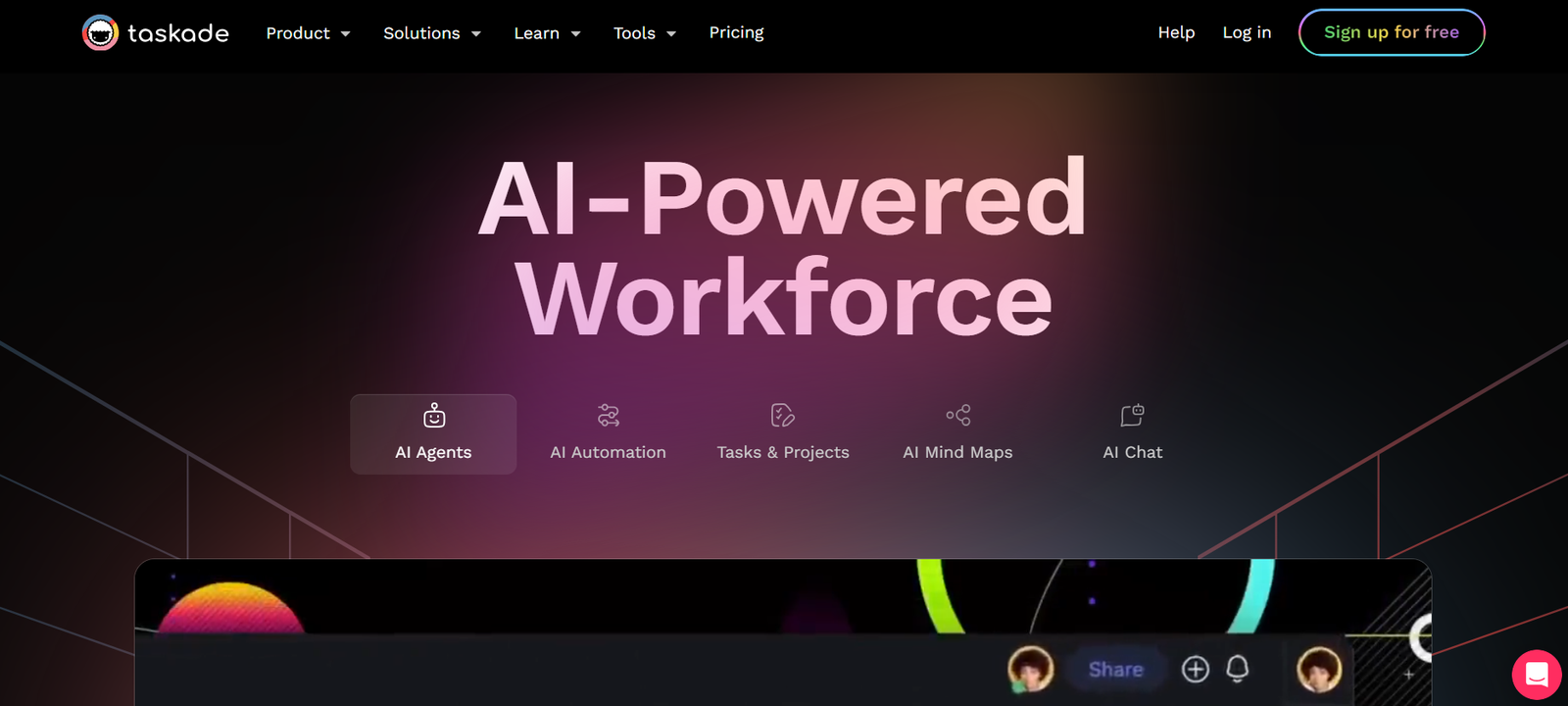Click the AI Automation workflow icon
Image resolution: width=1568 pixels, height=706 pixels.
pos(608,416)
